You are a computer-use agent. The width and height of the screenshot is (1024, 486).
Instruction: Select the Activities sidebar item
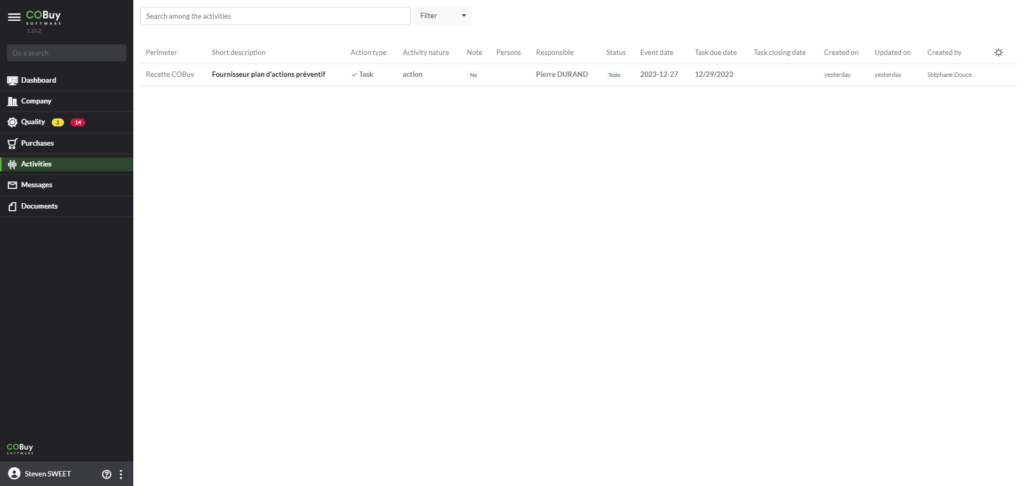(36, 164)
